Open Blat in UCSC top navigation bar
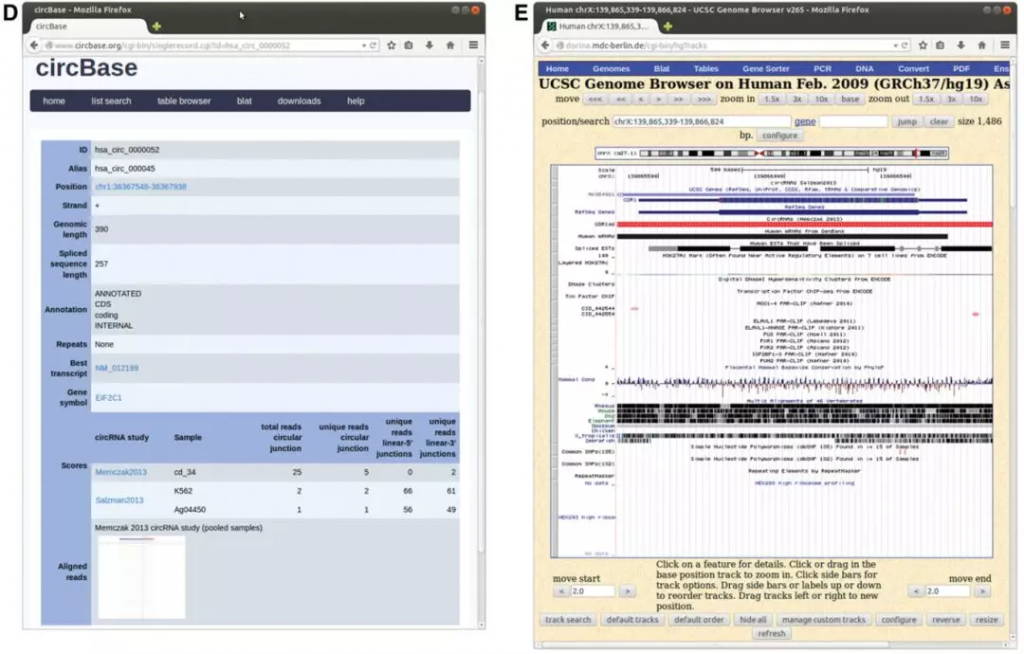 click(x=662, y=69)
